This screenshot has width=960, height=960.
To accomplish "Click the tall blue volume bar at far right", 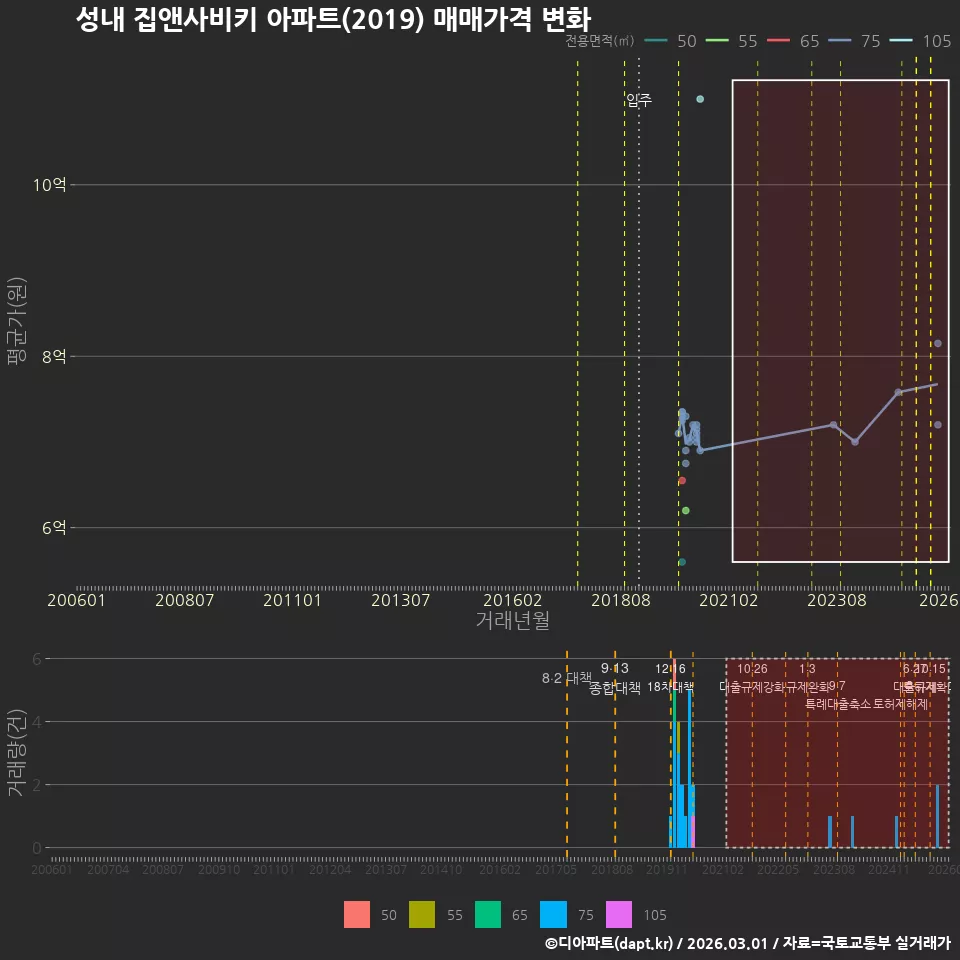I will point(937,816).
